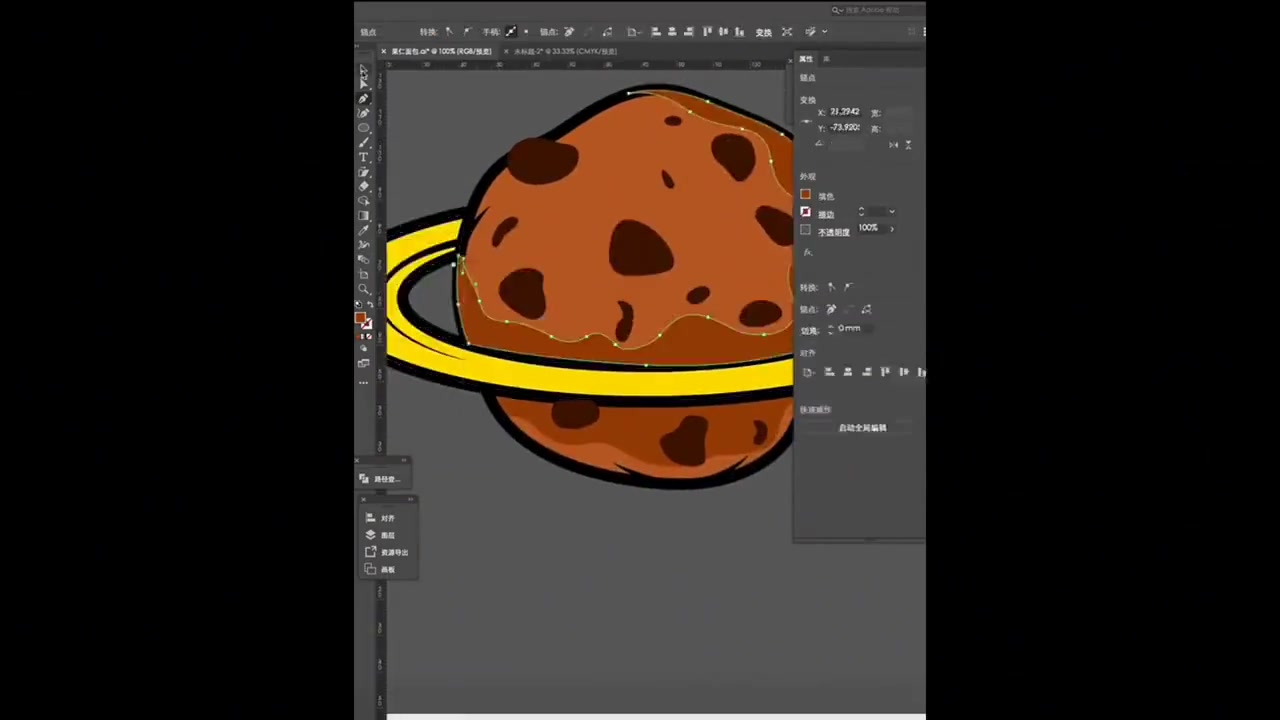Viewport: 1280px width, 720px height.
Task: Select the Type tool
Action: pyautogui.click(x=364, y=157)
